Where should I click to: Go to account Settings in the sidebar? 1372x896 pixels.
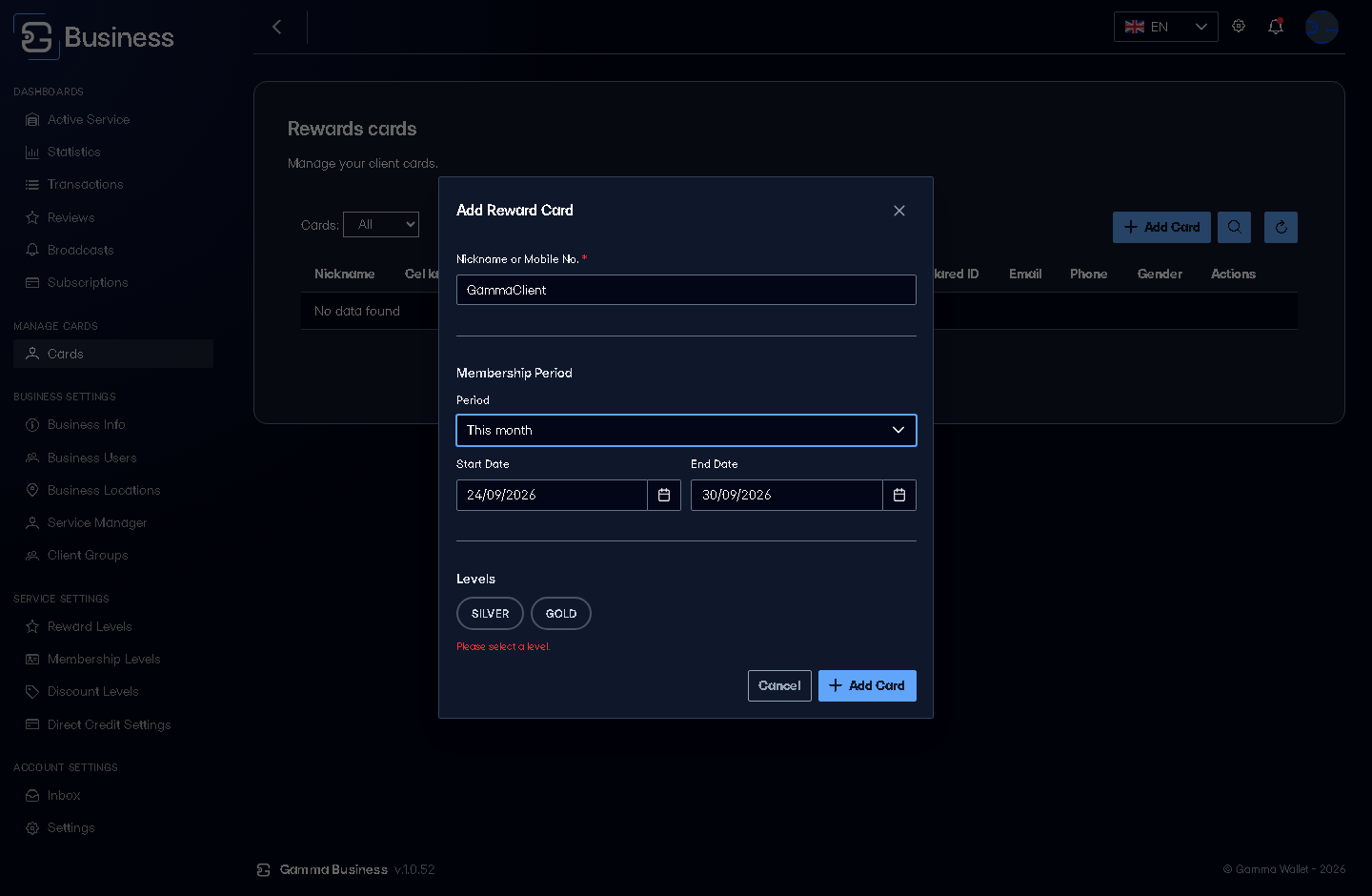(x=113, y=827)
